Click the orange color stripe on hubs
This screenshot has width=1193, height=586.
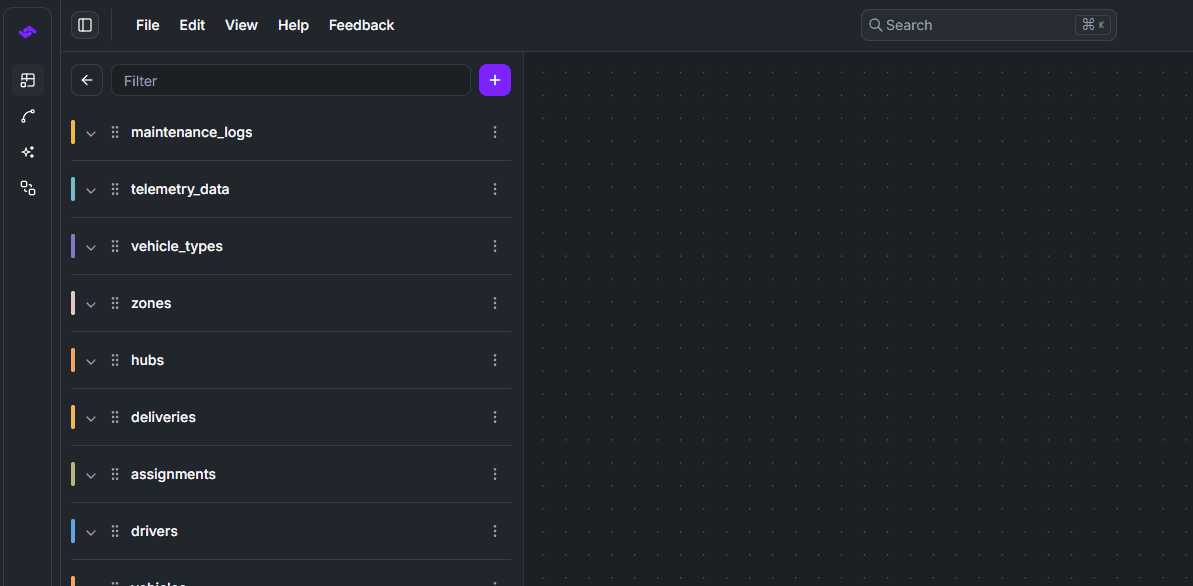[74, 360]
